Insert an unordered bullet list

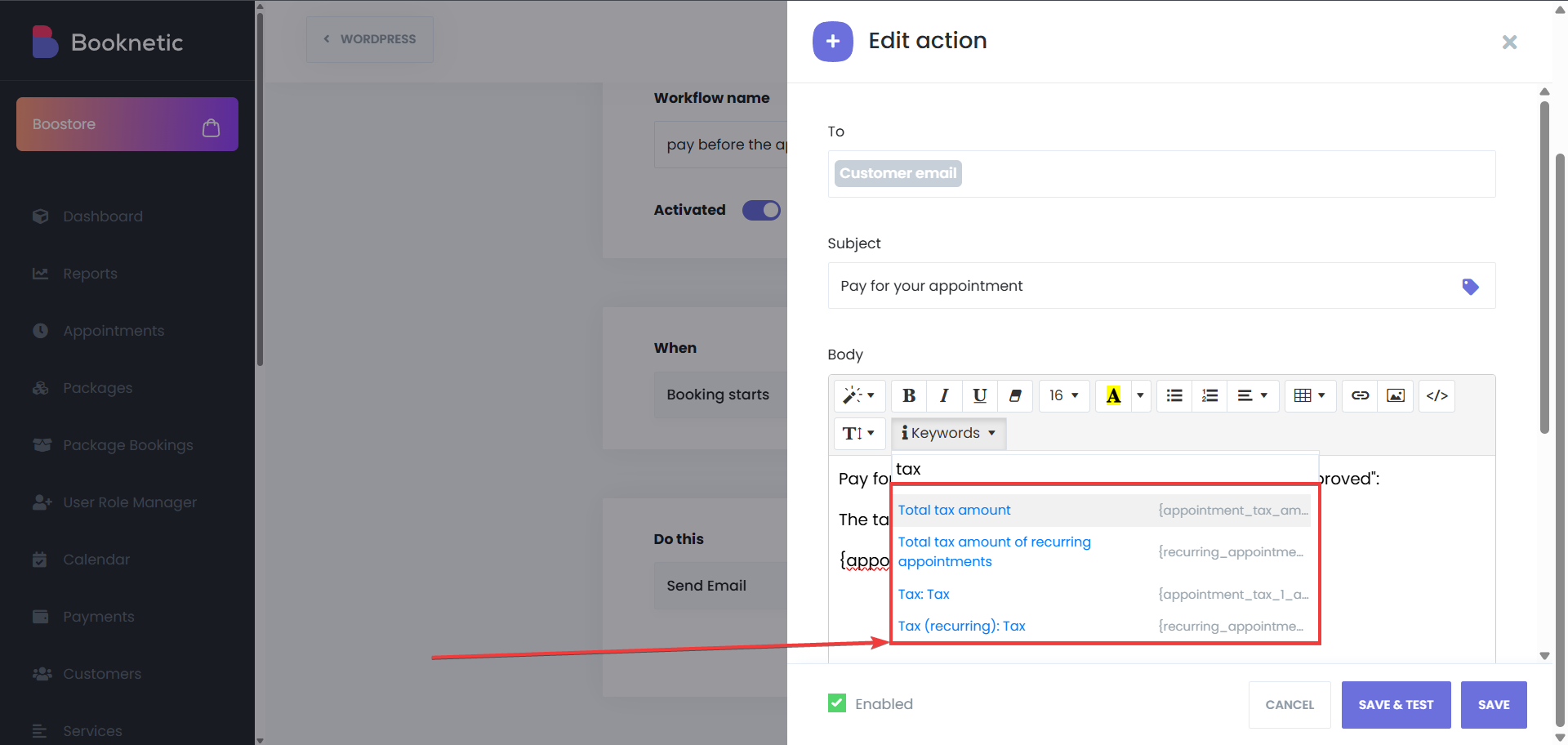tap(1174, 396)
